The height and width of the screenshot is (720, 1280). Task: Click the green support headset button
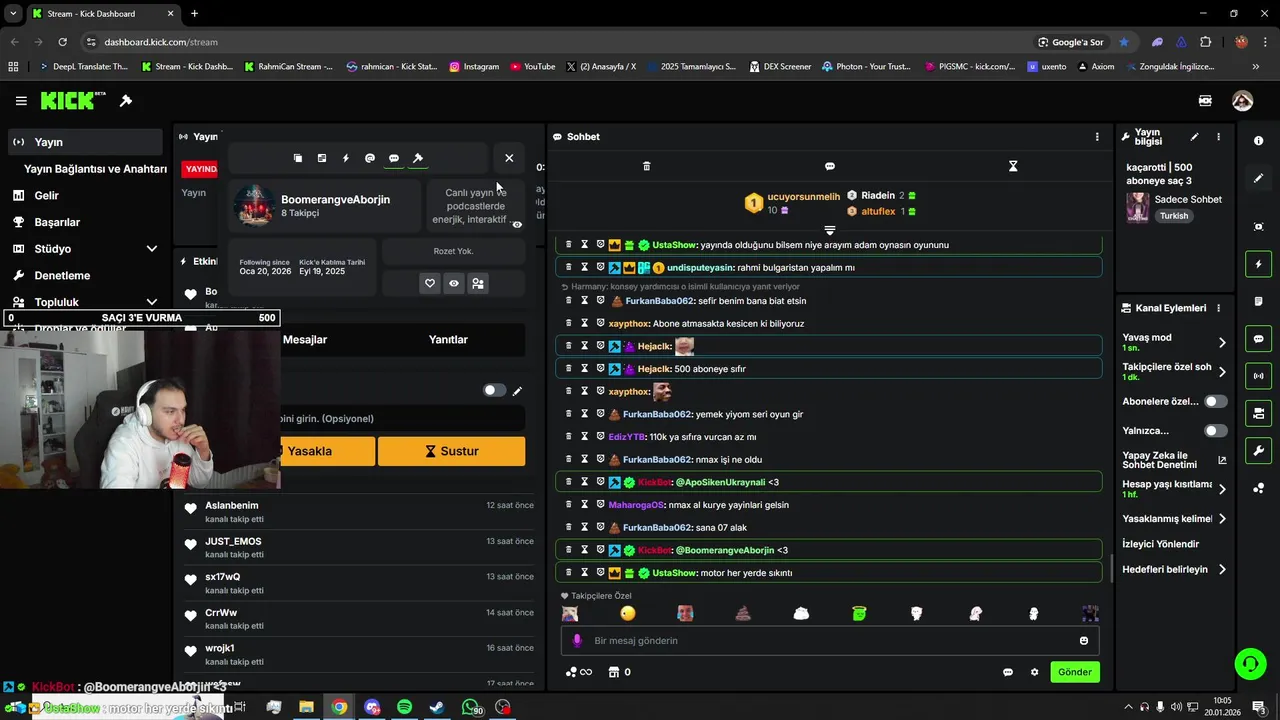(1249, 664)
